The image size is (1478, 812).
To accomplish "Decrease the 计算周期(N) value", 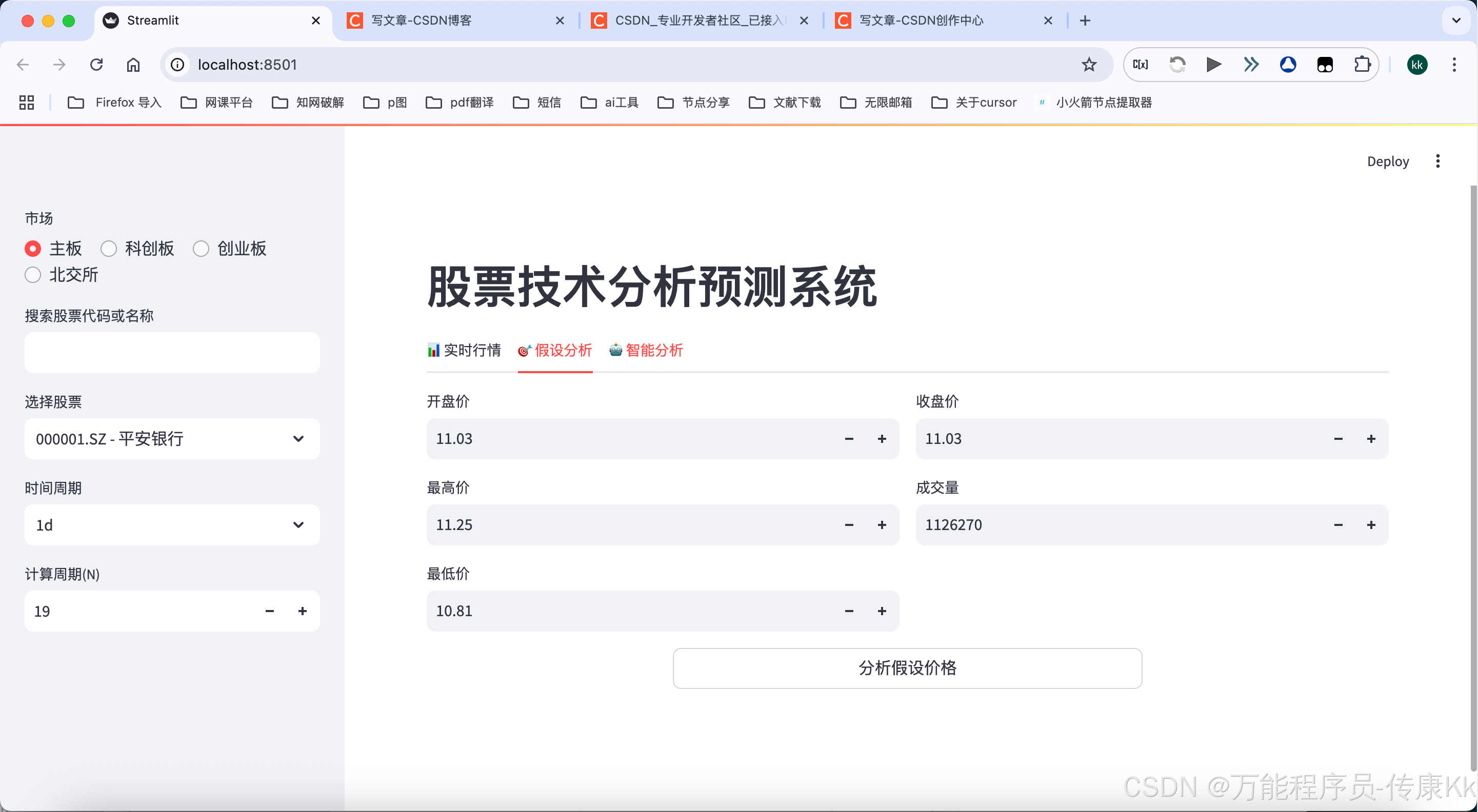I will (x=270, y=611).
